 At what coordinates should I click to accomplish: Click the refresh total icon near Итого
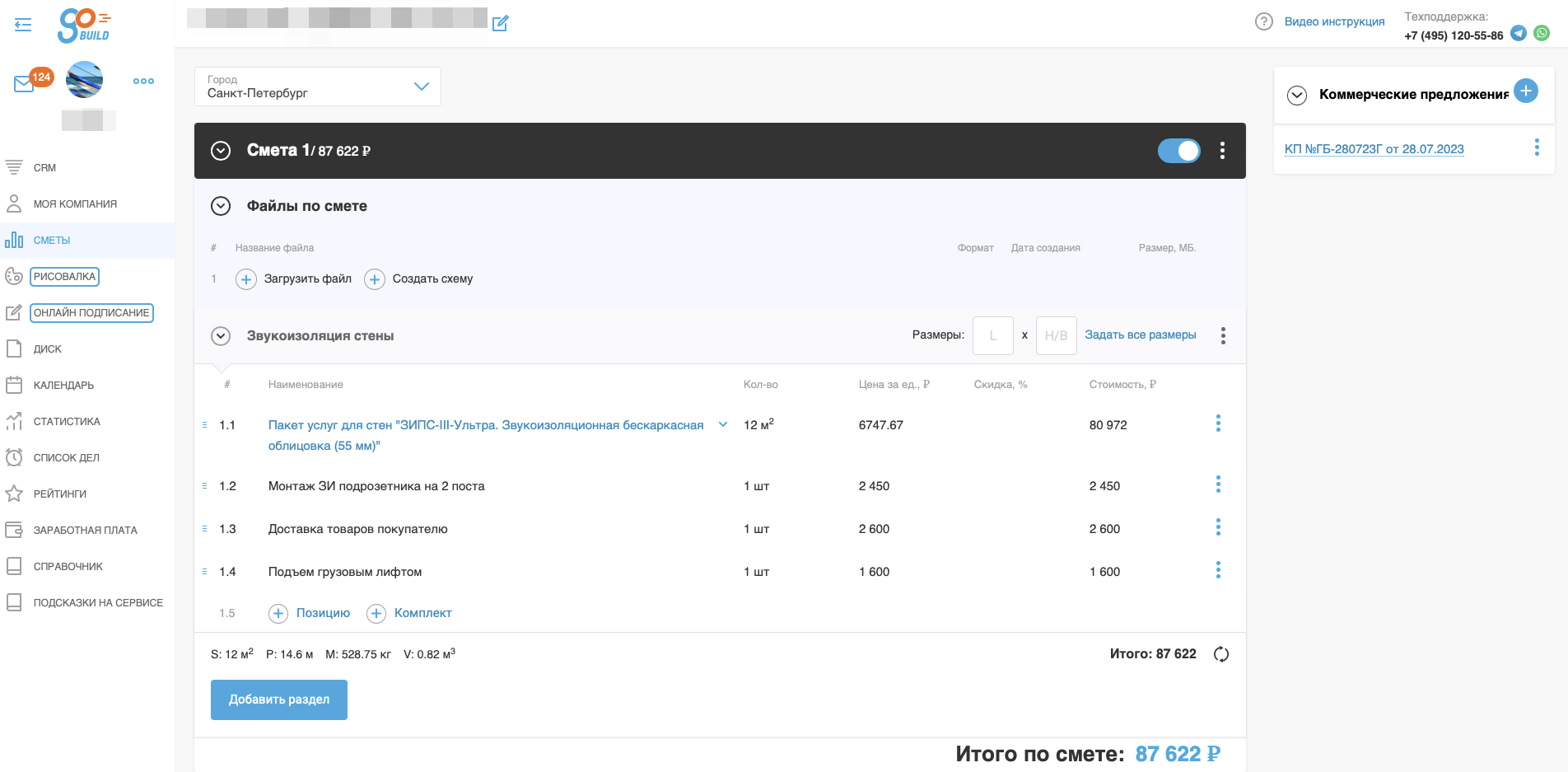[1221, 654]
